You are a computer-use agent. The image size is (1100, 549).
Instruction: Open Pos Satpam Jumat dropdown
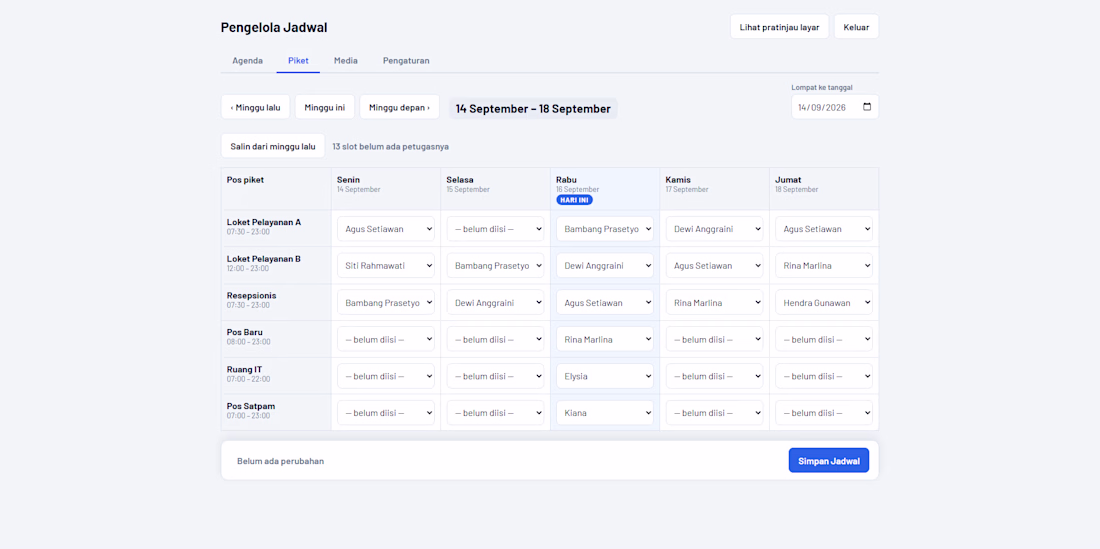pos(824,412)
